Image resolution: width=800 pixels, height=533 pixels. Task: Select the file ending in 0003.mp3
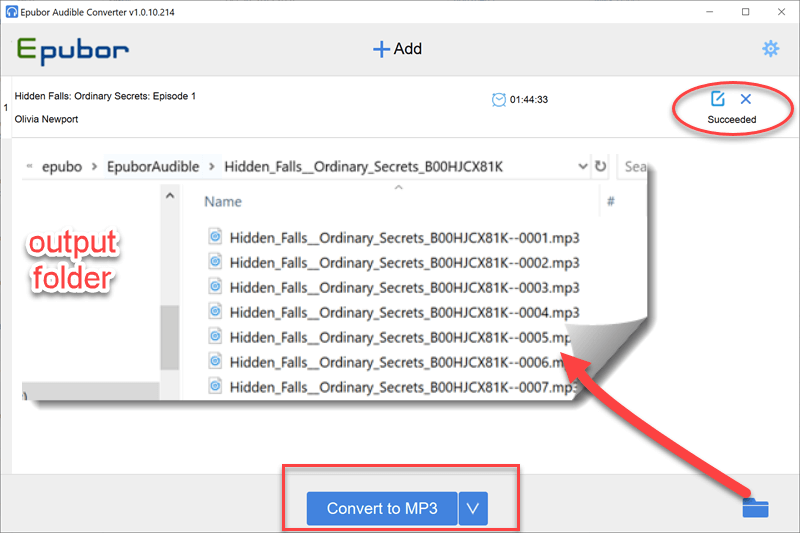coord(405,288)
